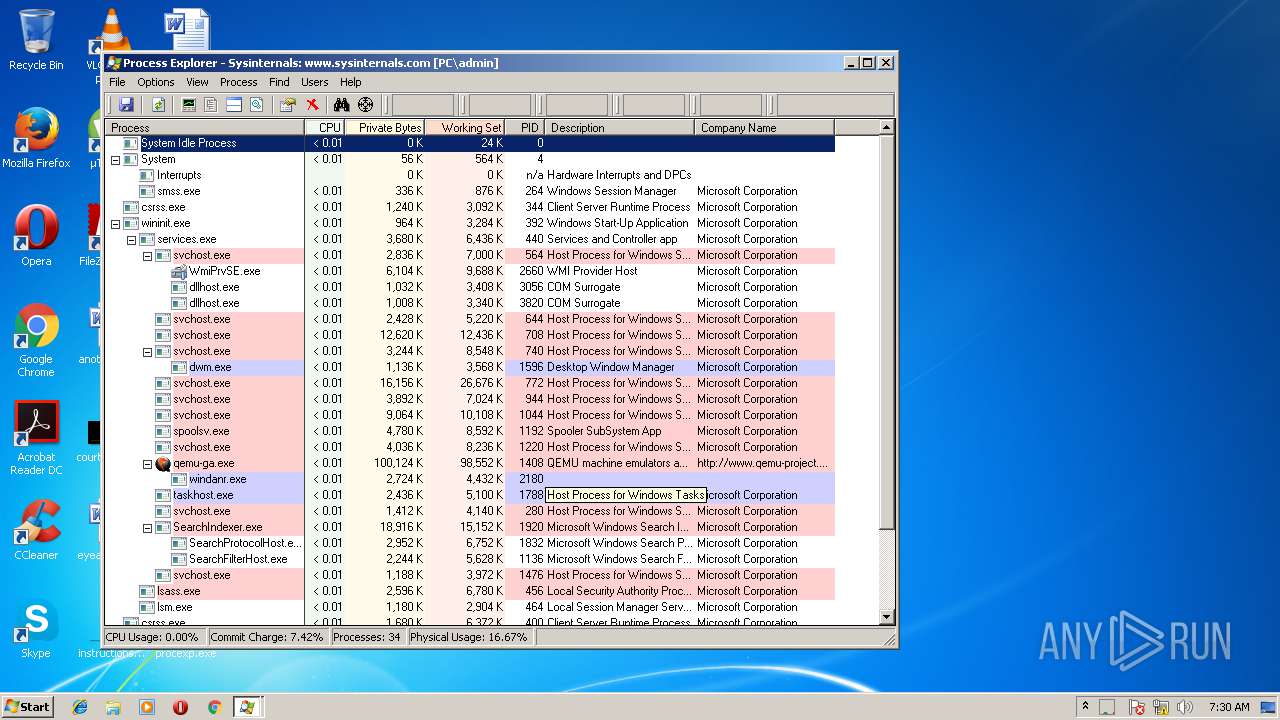Open the Skype desktop icon
Viewport: 1280px width, 720px height.
point(36,628)
